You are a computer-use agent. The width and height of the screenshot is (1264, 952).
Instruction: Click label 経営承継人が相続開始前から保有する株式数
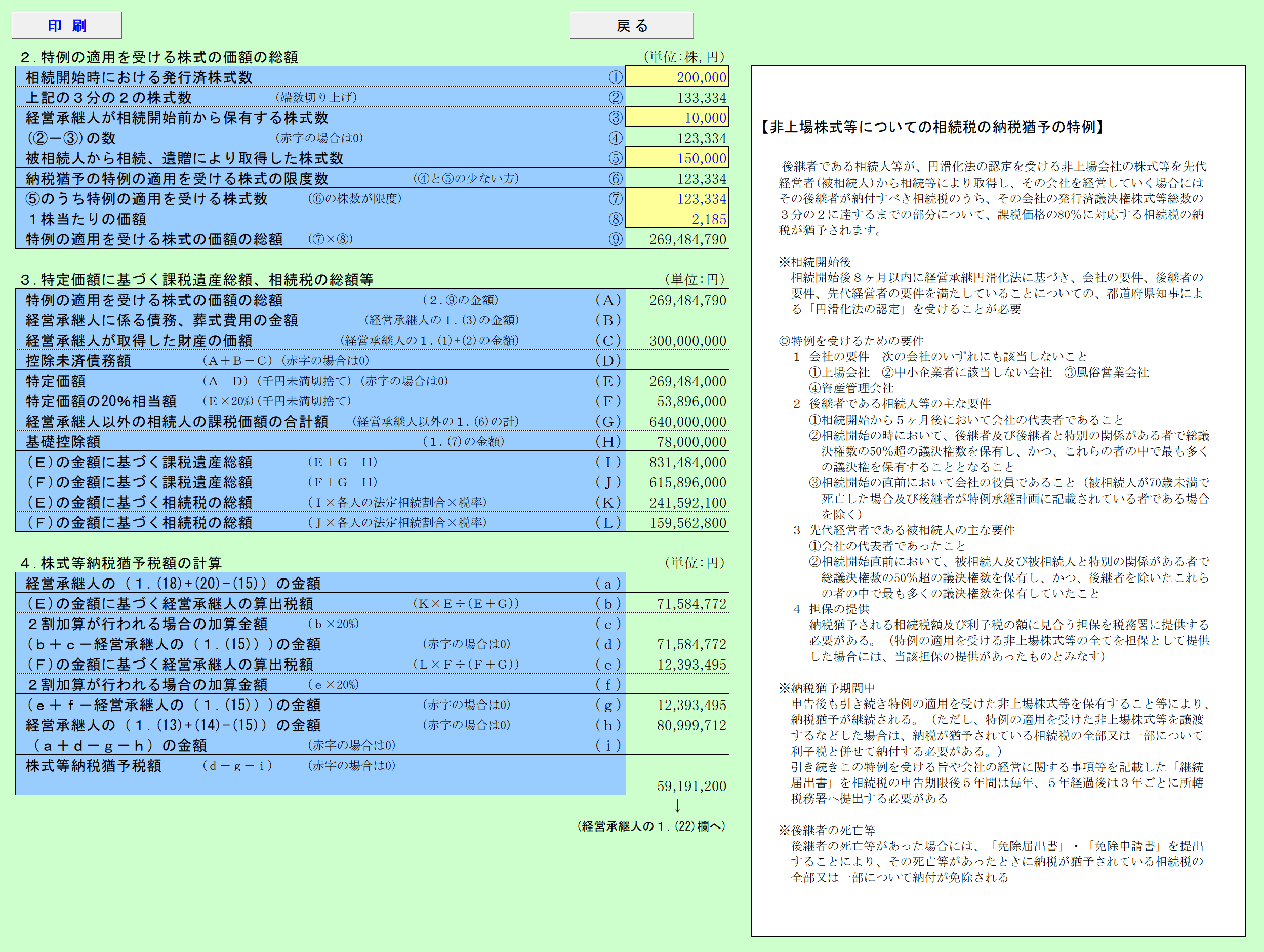[177, 118]
